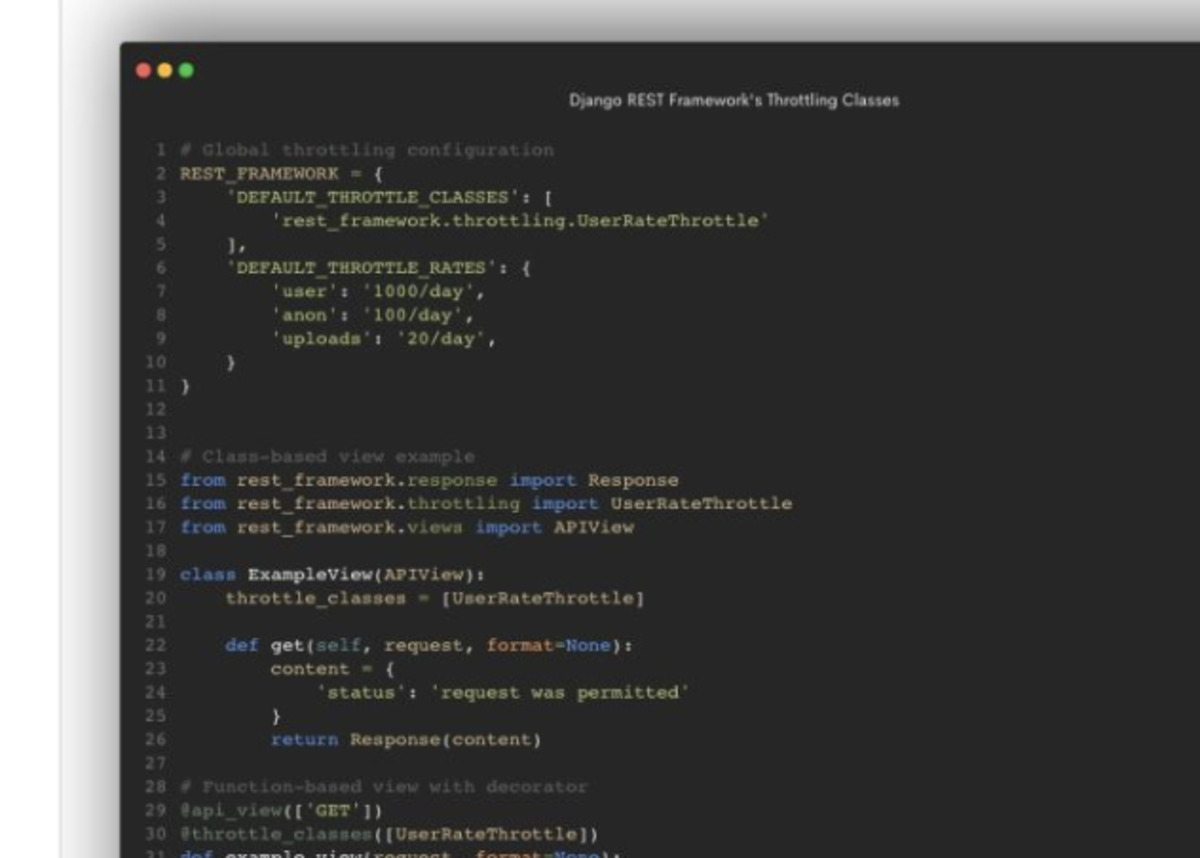Click the "'status': 'request was permitted'" line
Screen dimensions: 1200x858
[x=503, y=693]
